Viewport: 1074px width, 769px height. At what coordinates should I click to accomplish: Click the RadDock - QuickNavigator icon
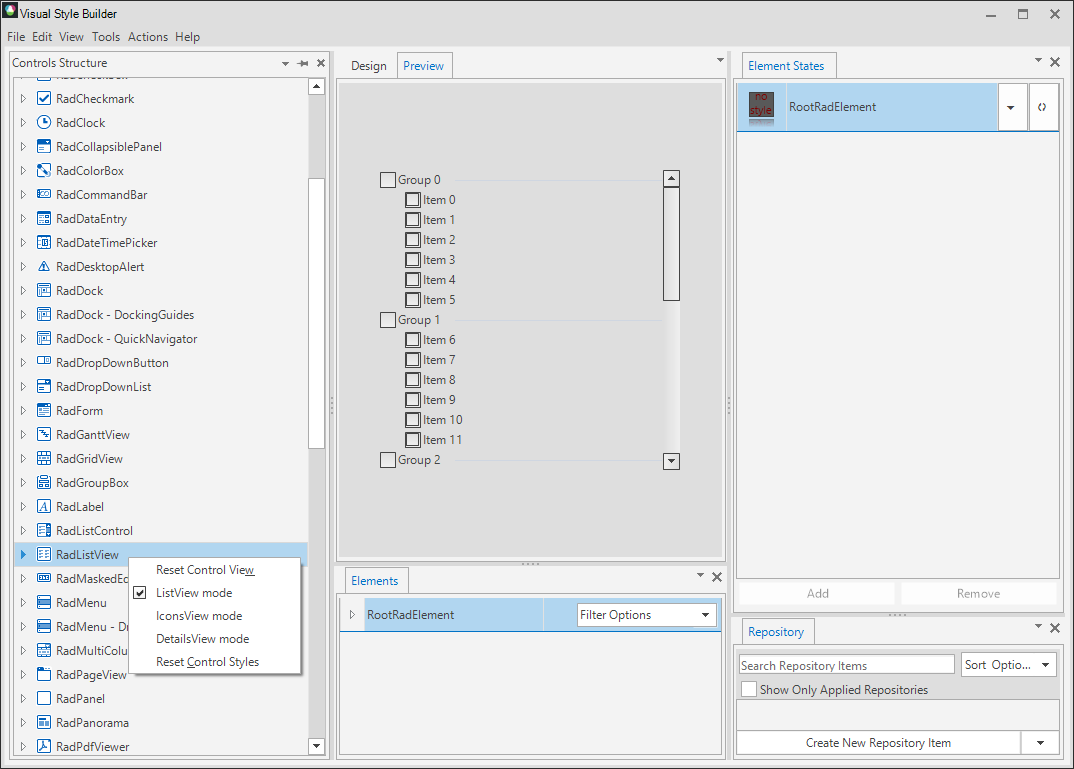pyautogui.click(x=44, y=338)
